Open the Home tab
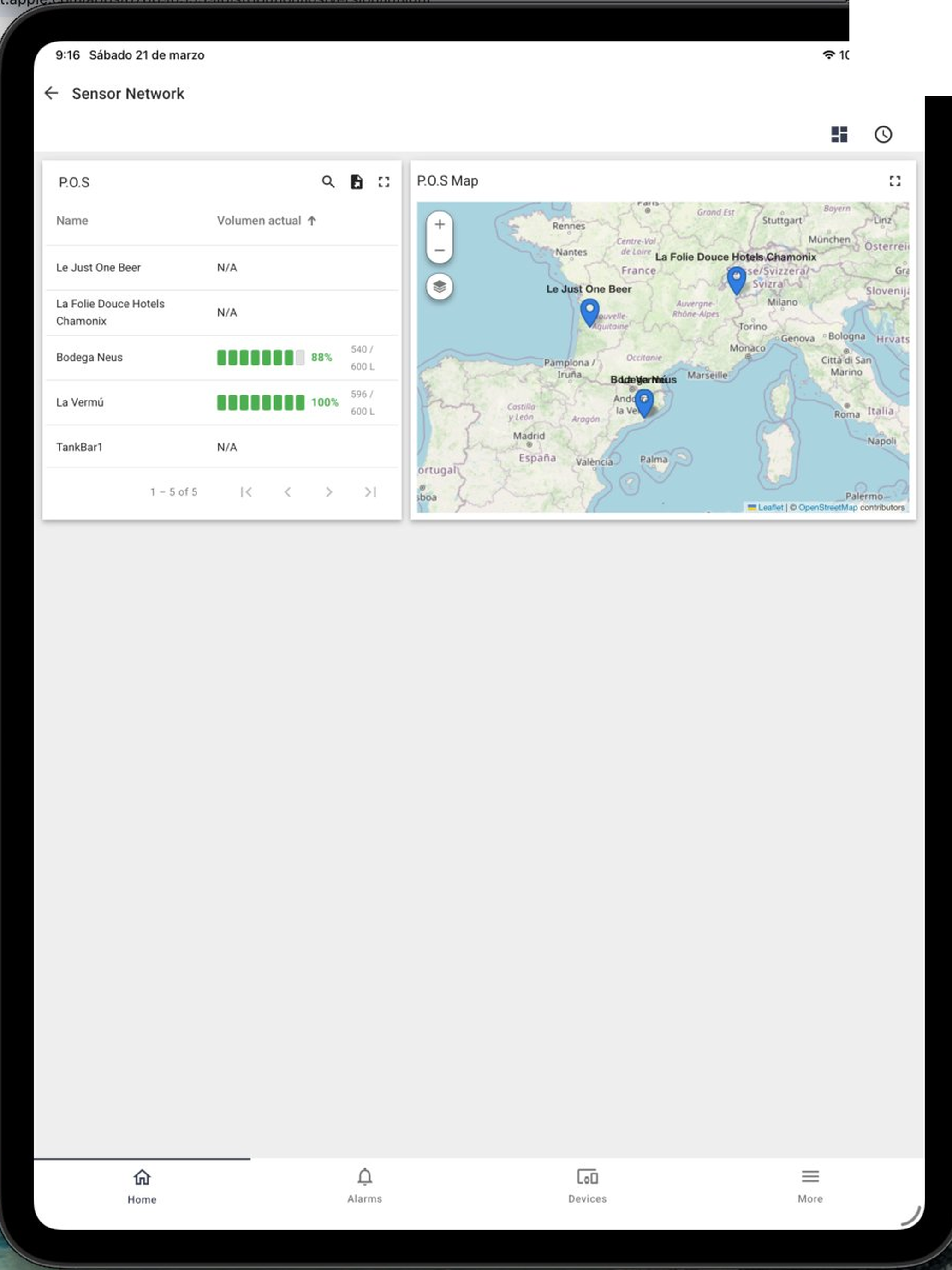Viewport: 952px width, 1270px height. 142,1187
